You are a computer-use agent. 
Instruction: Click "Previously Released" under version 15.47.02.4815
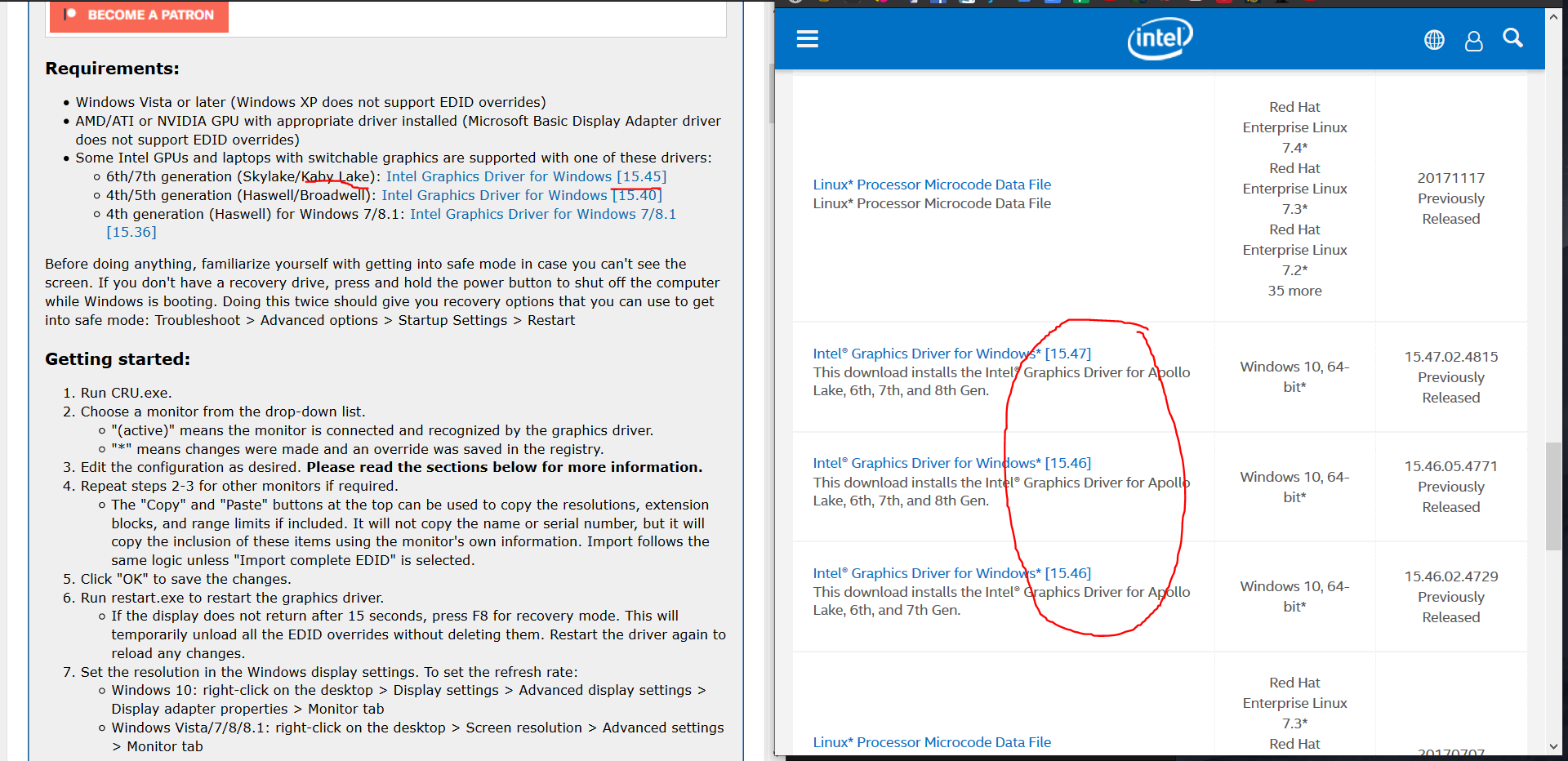(1451, 388)
